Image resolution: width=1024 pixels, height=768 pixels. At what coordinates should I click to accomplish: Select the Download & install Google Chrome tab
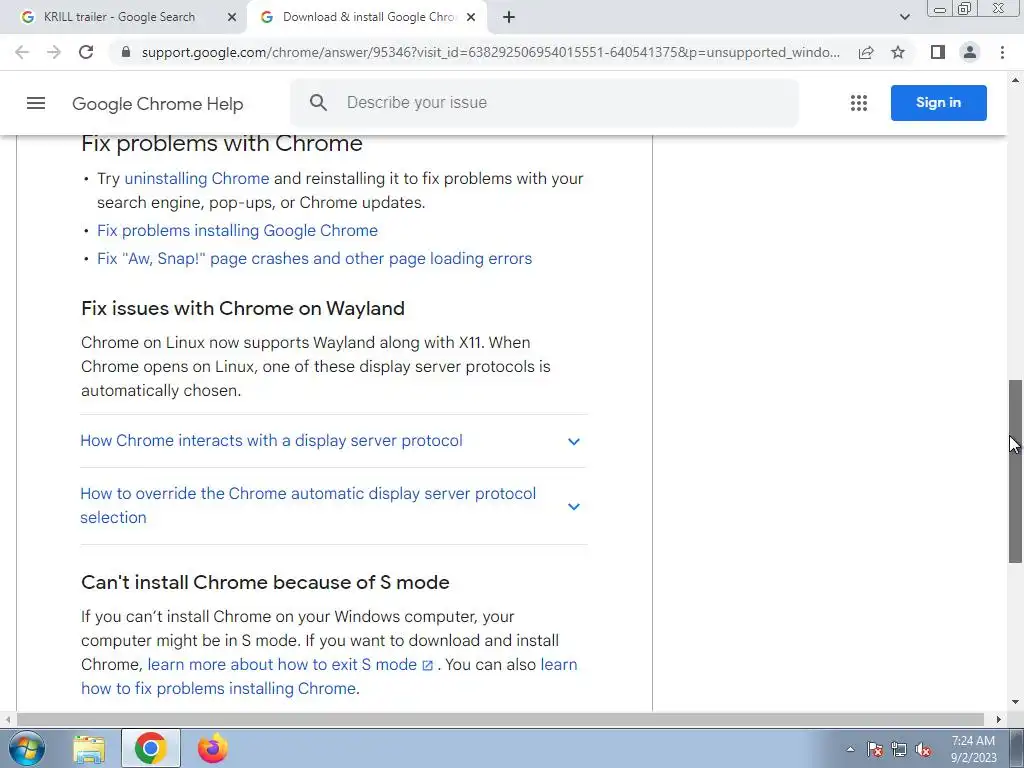pyautogui.click(x=368, y=17)
